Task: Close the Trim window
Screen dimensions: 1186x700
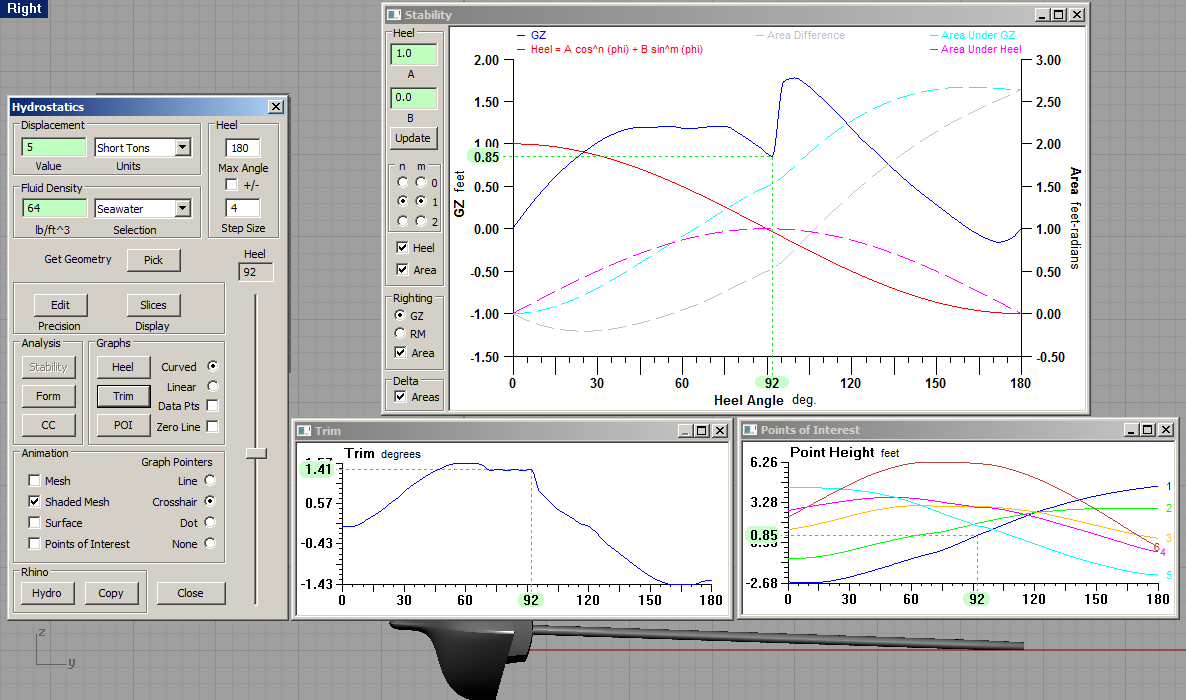Action: (x=720, y=431)
